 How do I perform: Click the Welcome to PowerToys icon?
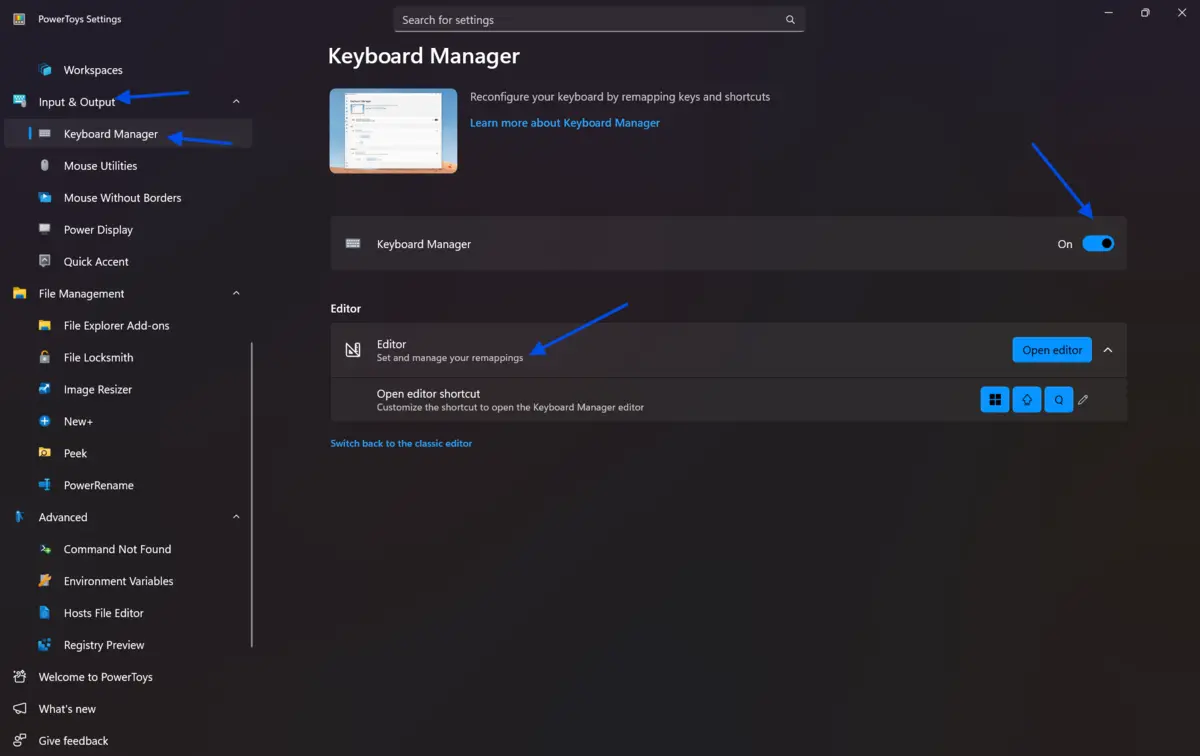pyautogui.click(x=20, y=677)
